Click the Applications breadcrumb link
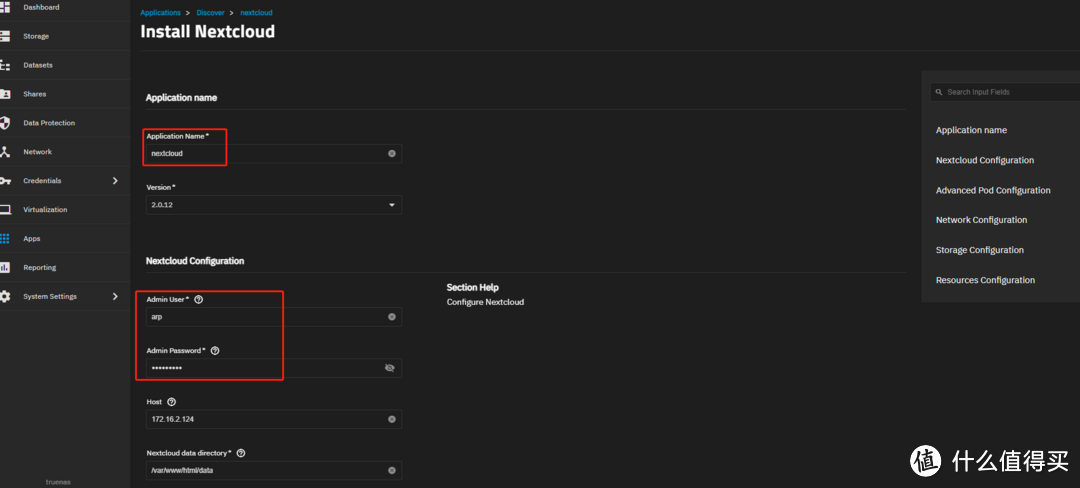This screenshot has height=488, width=1080. click(160, 13)
